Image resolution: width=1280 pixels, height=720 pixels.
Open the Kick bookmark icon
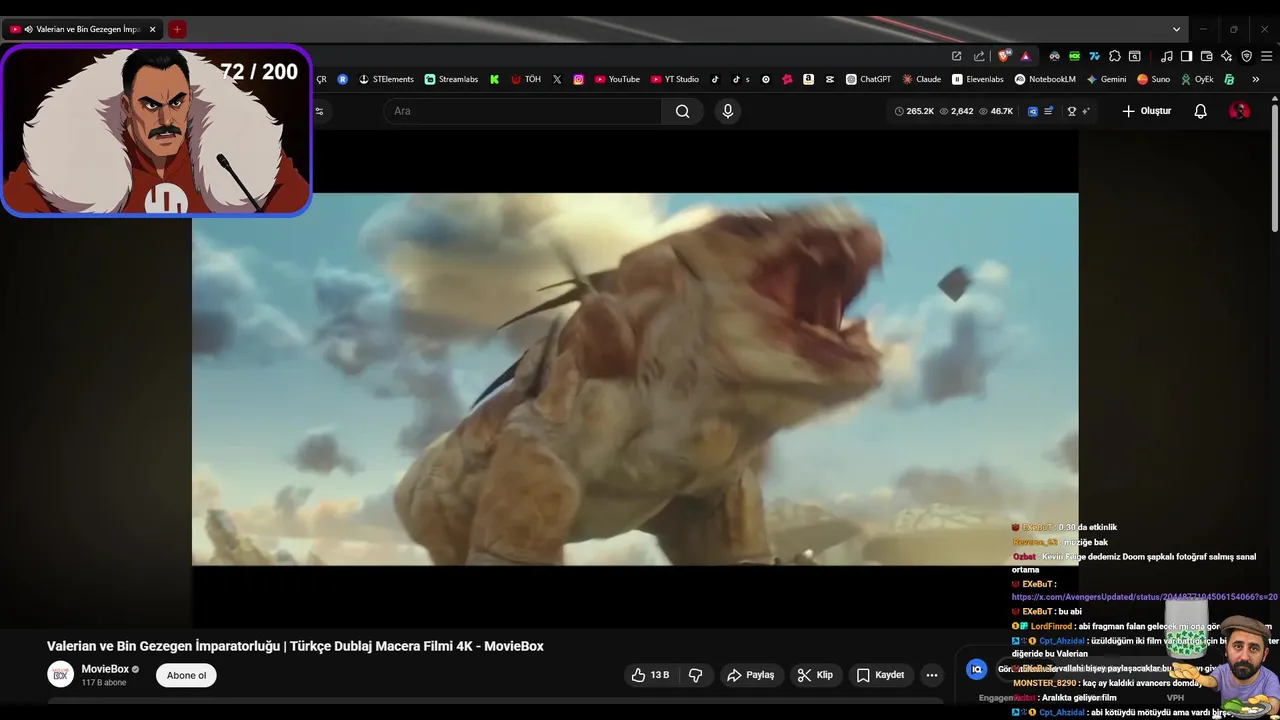click(x=494, y=79)
